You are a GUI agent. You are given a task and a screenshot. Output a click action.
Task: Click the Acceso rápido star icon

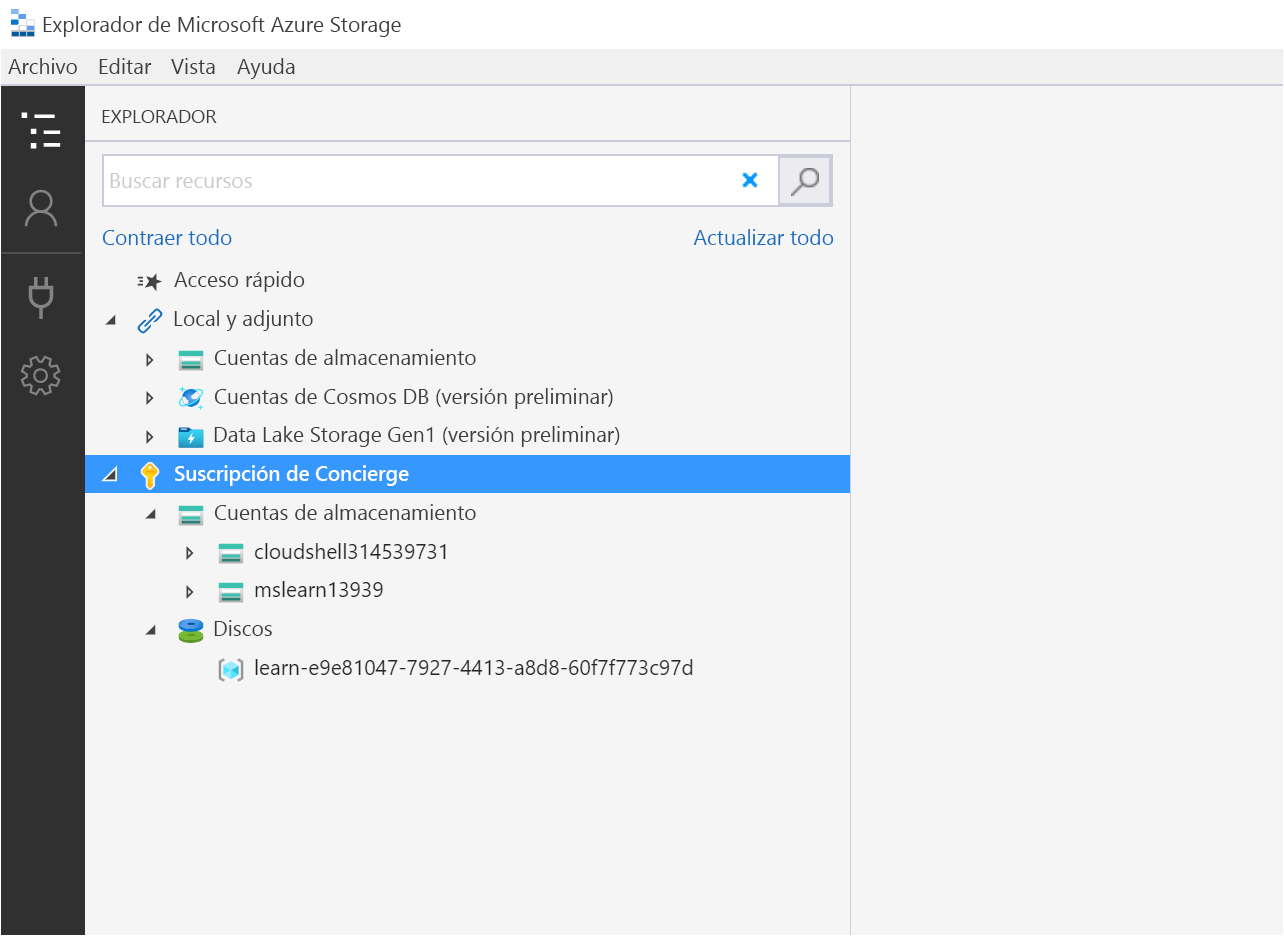pyautogui.click(x=150, y=281)
